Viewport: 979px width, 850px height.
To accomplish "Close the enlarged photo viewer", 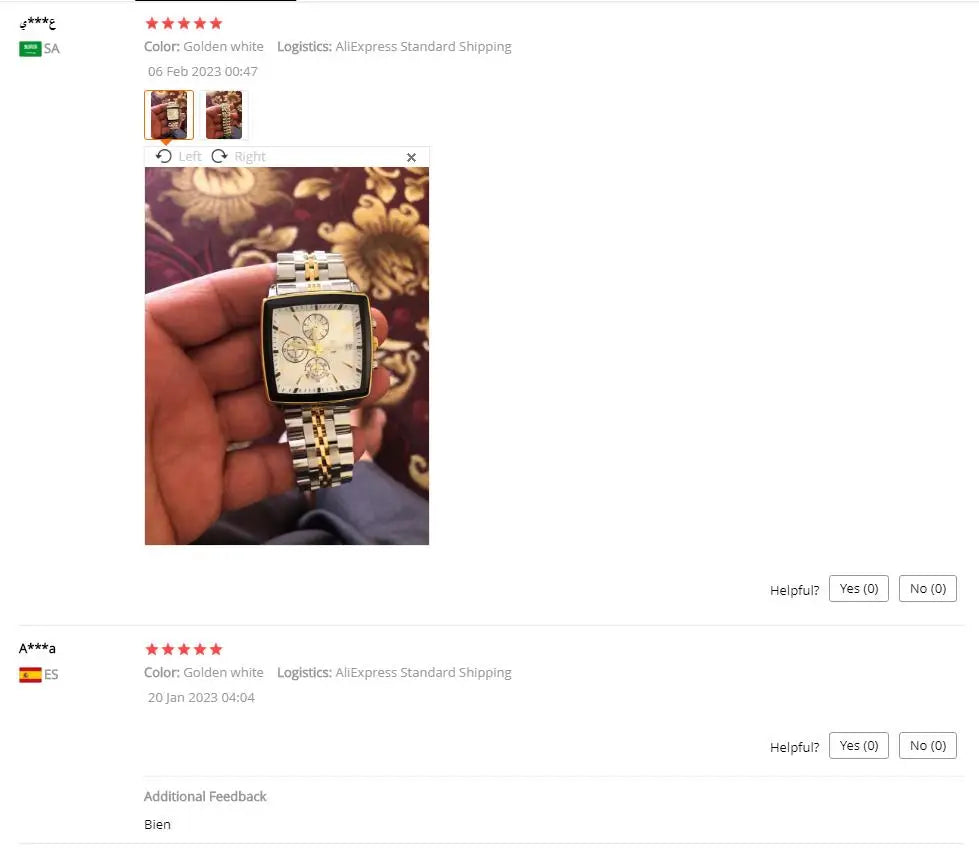I will pos(411,157).
